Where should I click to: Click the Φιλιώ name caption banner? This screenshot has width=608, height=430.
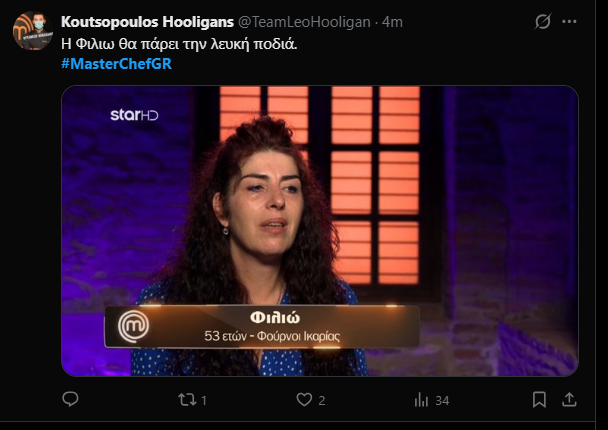(262, 327)
